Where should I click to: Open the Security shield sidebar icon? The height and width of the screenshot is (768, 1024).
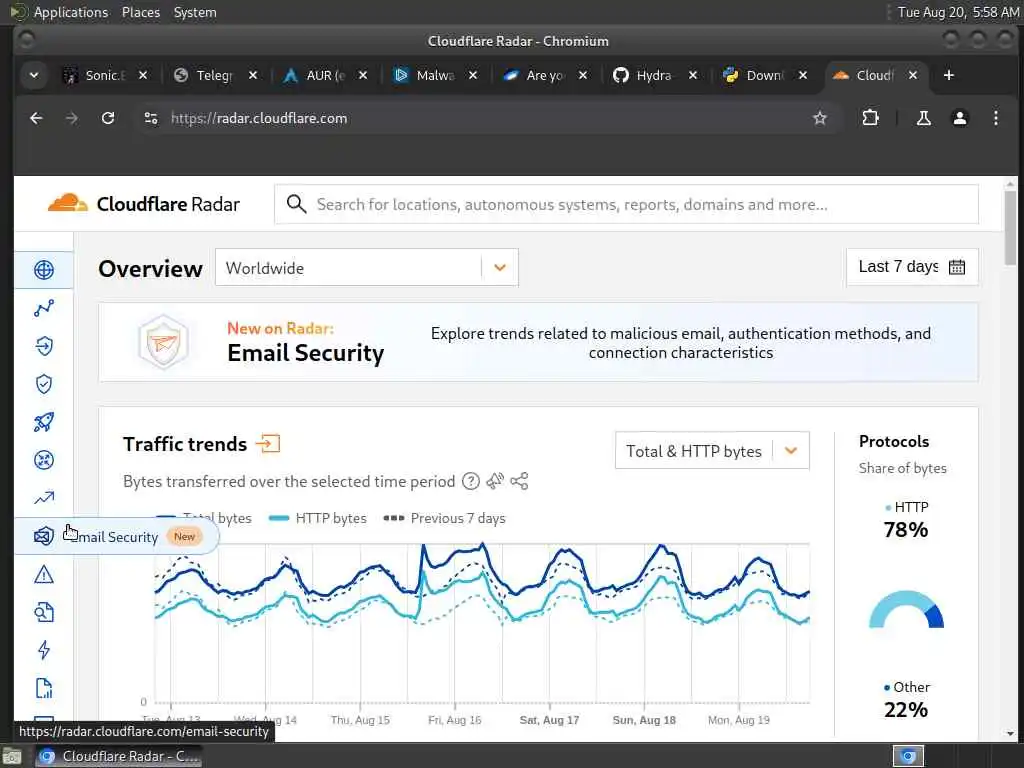44,384
